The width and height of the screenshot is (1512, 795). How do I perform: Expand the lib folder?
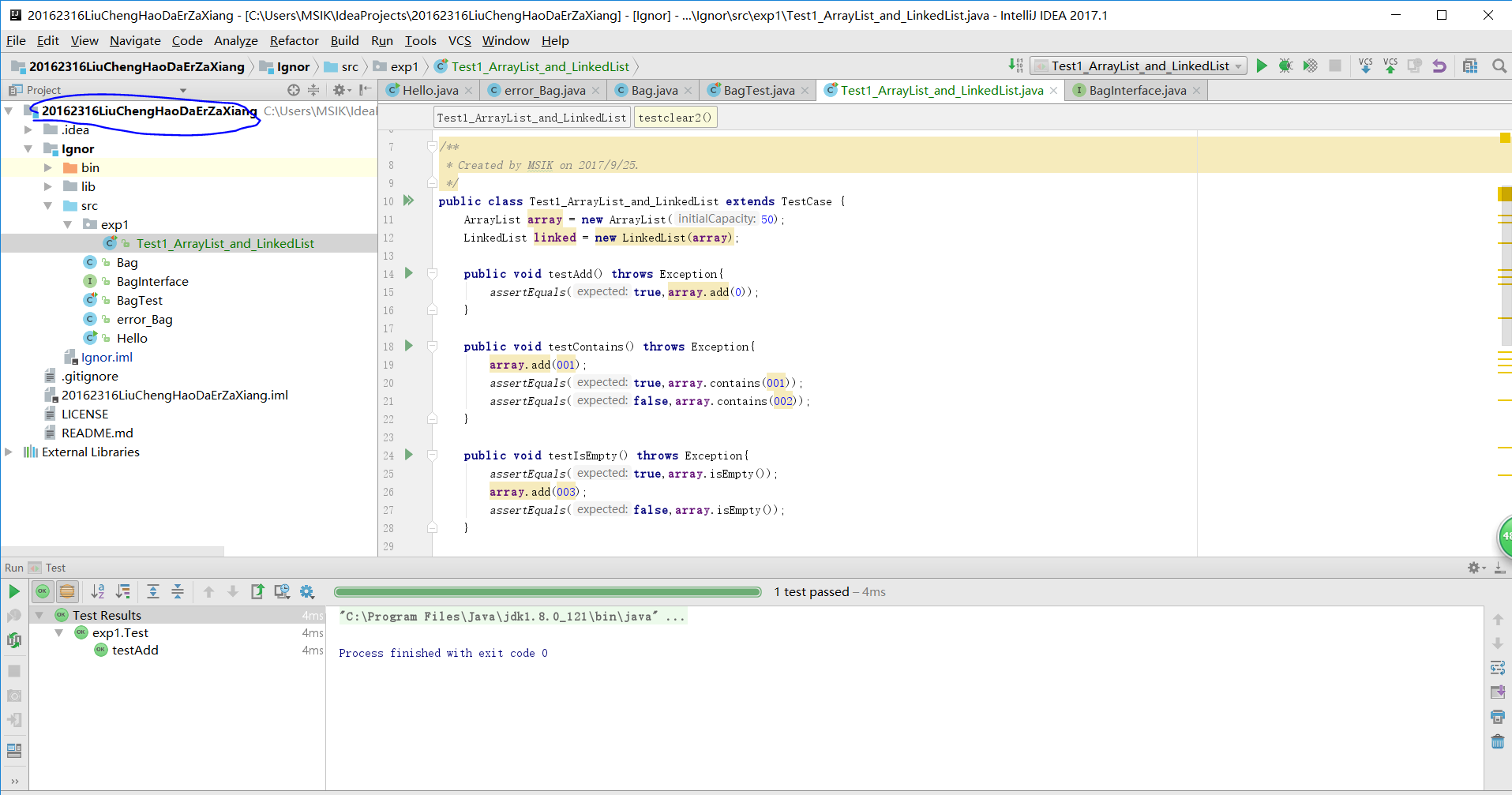click(x=48, y=186)
